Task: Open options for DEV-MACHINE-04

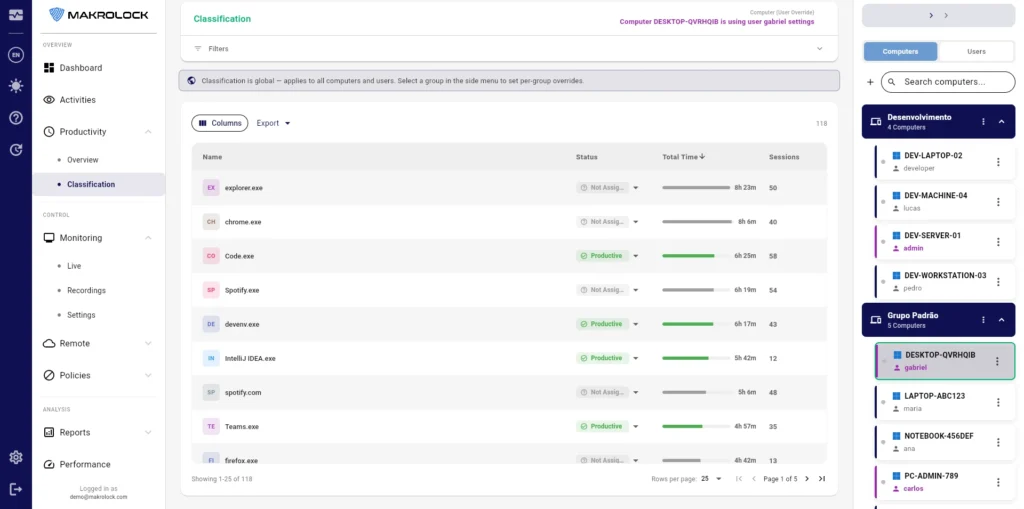Action: point(998,202)
